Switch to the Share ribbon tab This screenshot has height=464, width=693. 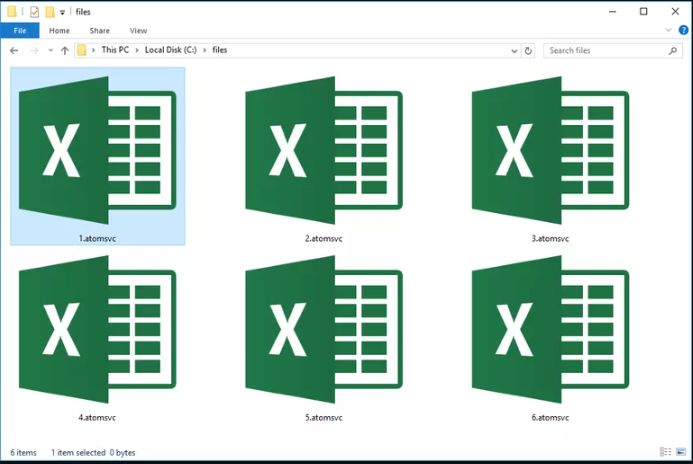pos(99,30)
